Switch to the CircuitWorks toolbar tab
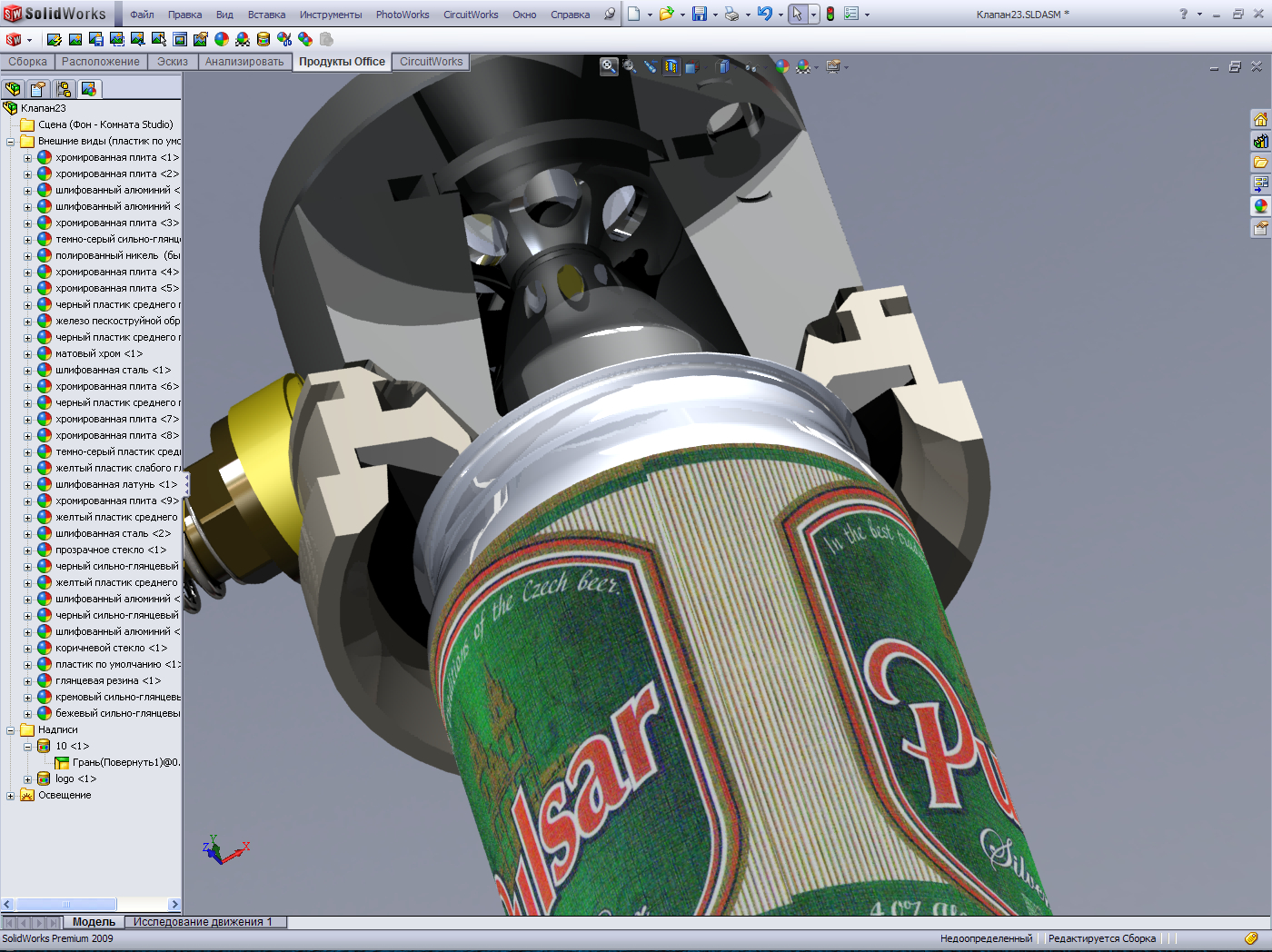Screen dimensions: 1272x952 click(x=432, y=62)
